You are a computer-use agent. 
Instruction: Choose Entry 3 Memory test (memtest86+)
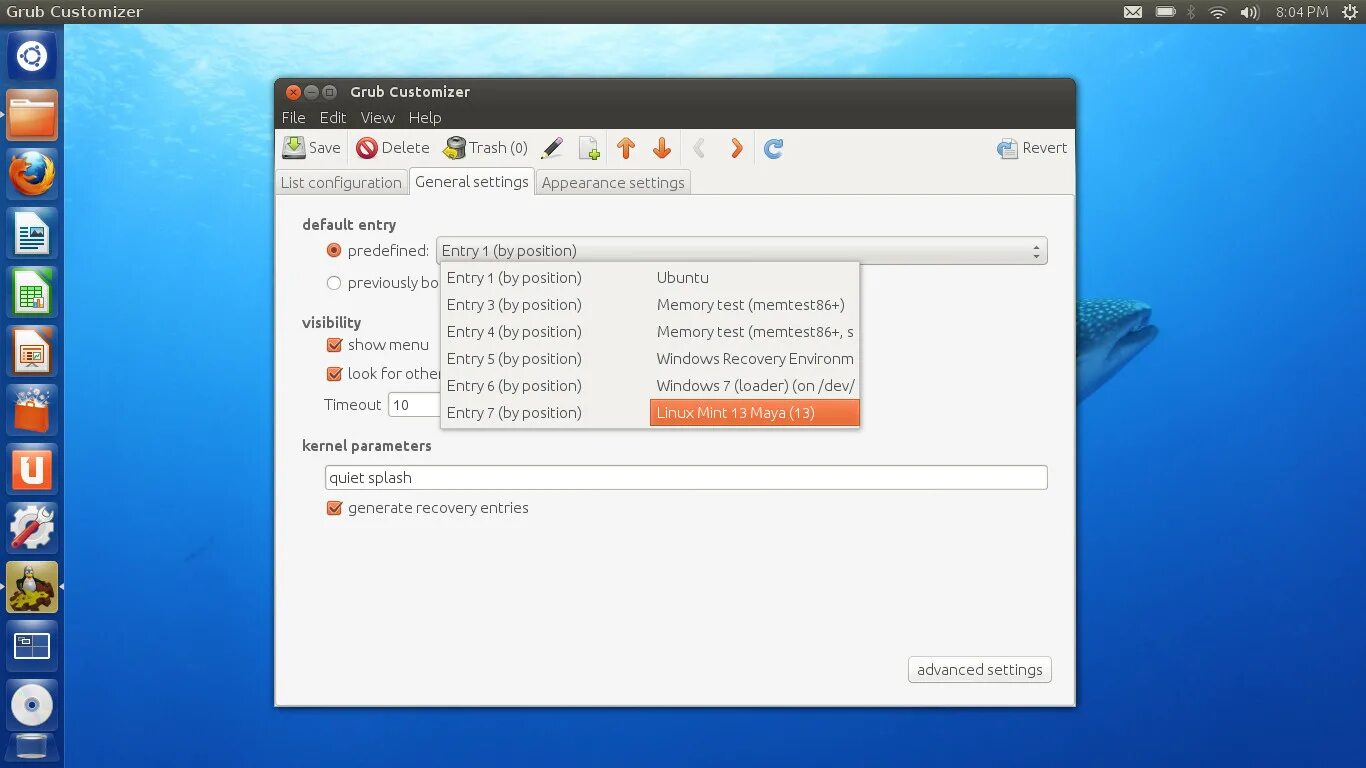pos(650,305)
